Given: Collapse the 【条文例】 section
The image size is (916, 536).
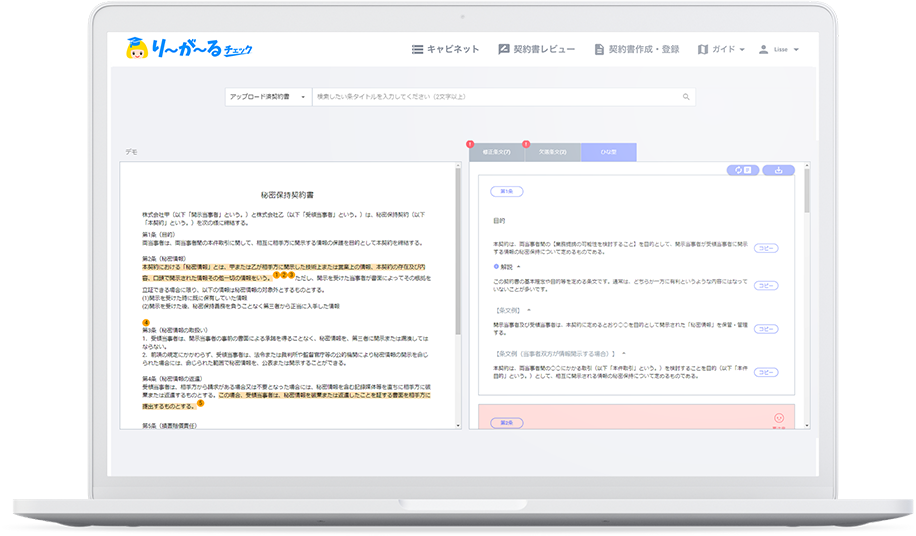Looking at the screenshot, I should [529, 310].
